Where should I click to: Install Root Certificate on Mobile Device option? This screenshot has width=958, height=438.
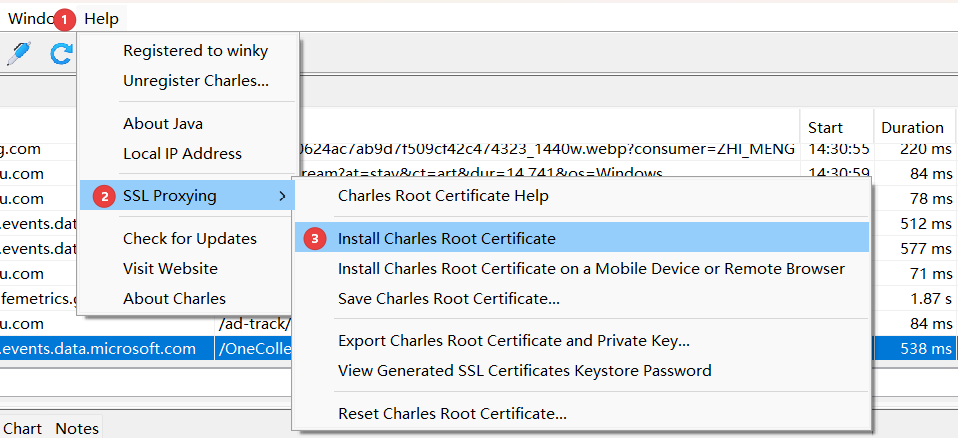pyautogui.click(x=591, y=269)
